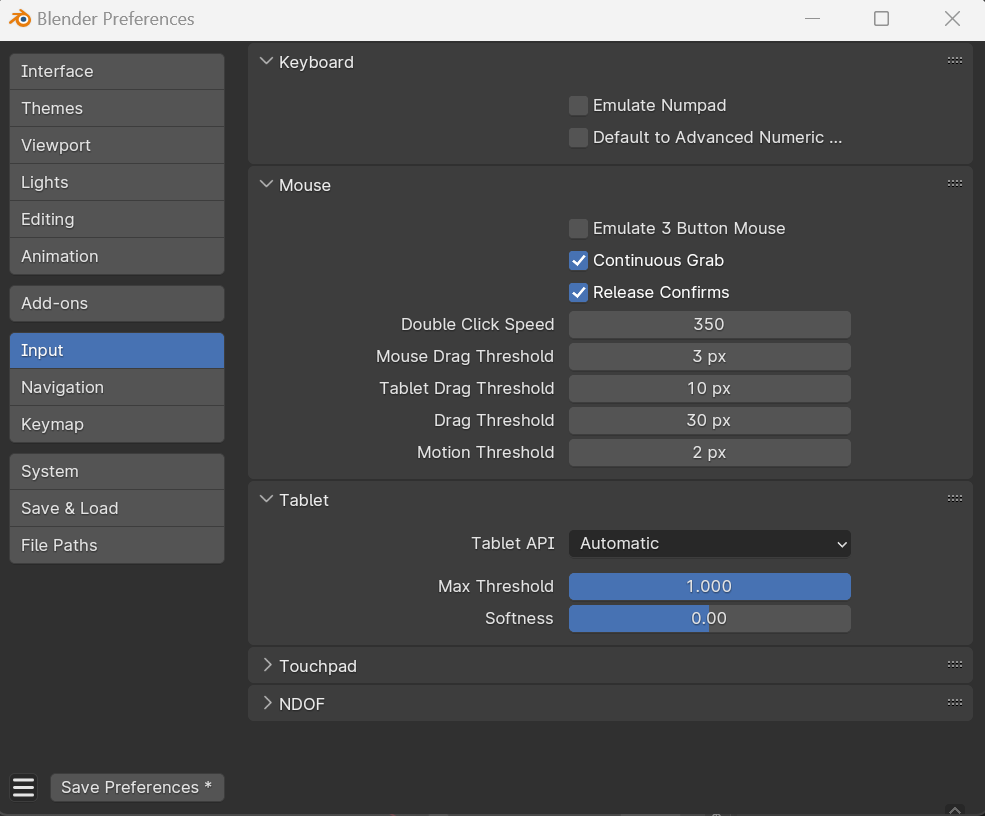Adjust the tablet Softness slider
Viewport: 985px width, 816px height.
click(x=709, y=618)
